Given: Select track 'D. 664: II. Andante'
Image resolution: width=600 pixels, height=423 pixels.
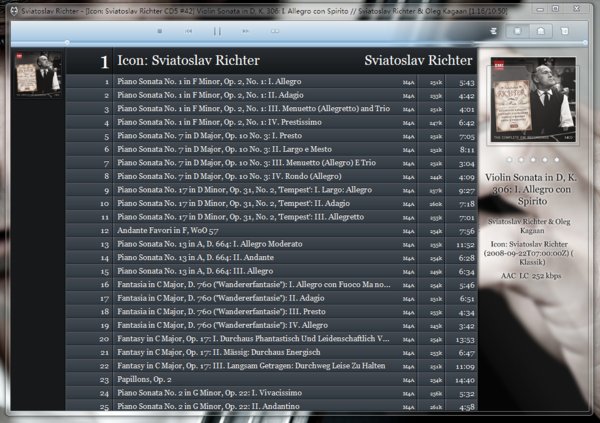Looking at the screenshot, I should tap(271, 257).
